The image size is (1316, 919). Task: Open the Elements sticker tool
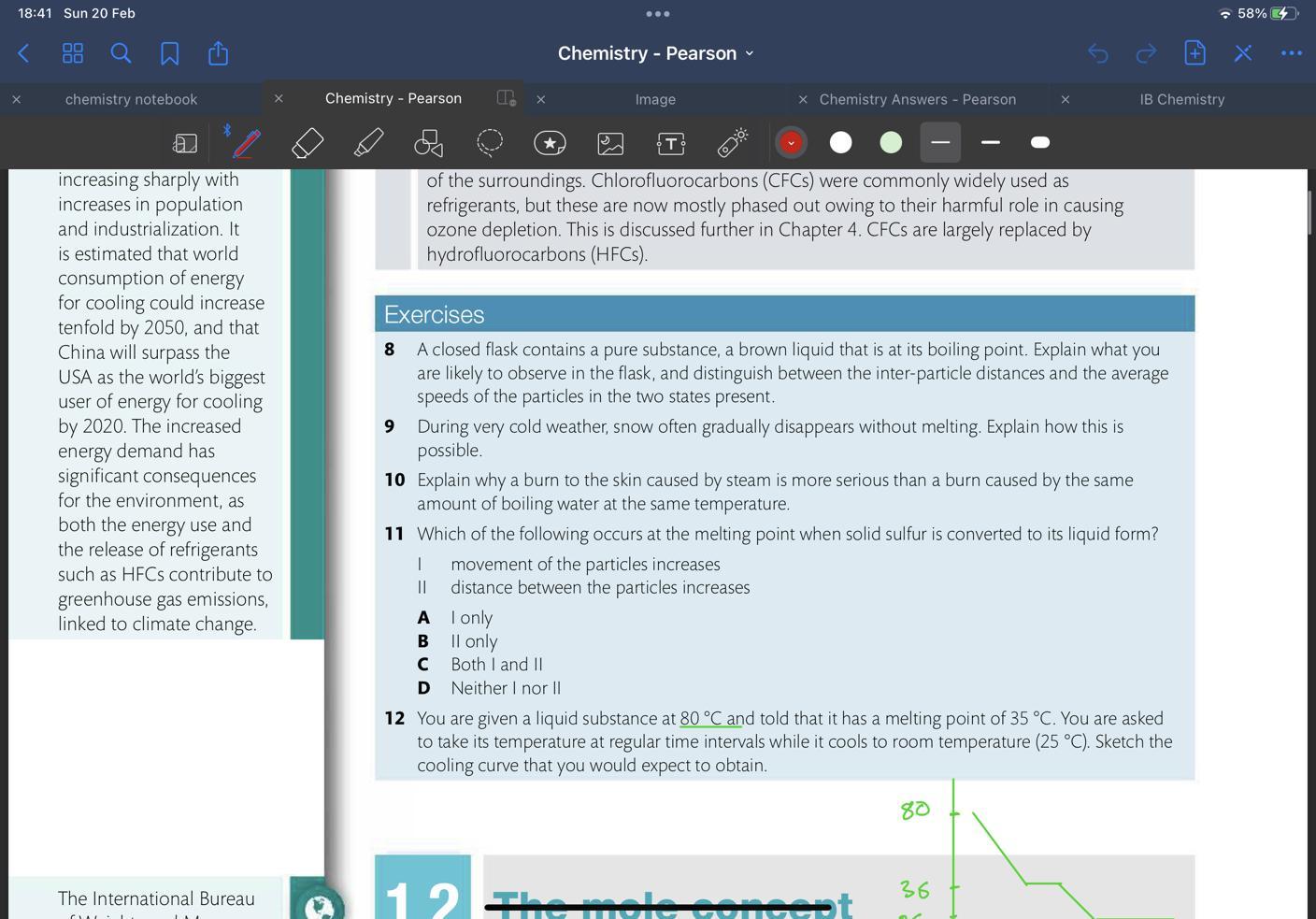coord(550,143)
